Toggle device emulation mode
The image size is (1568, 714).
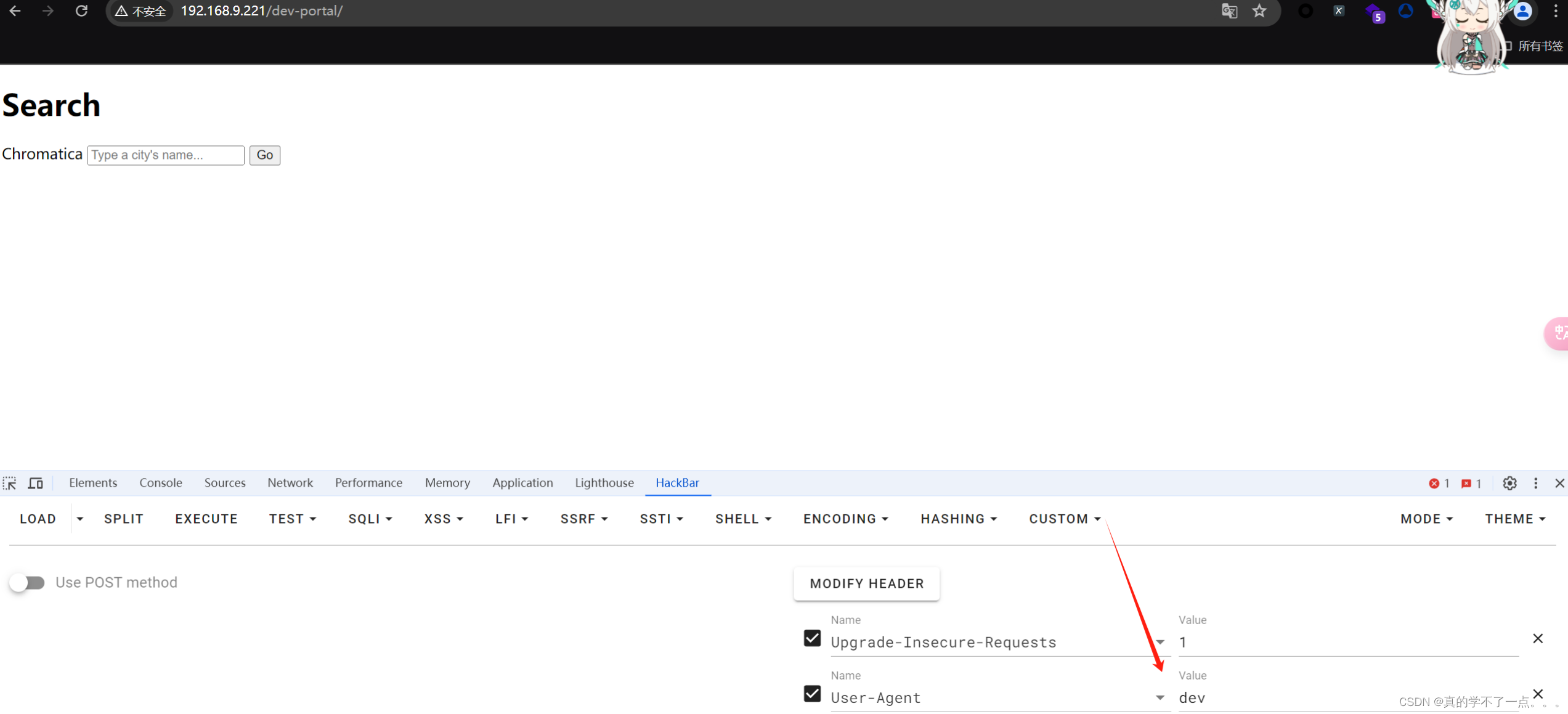35,483
